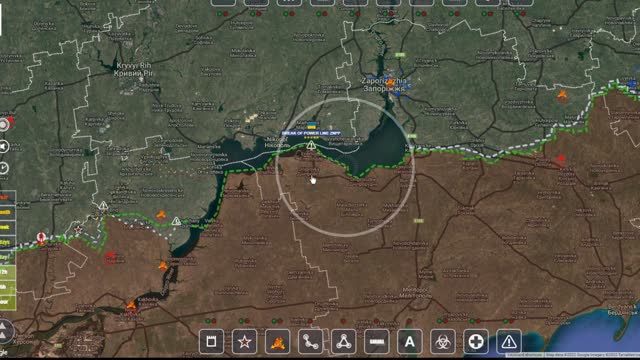The image size is (640, 360).
Task: Toggle red dot above the fortress tower icon
Action: 213,321
